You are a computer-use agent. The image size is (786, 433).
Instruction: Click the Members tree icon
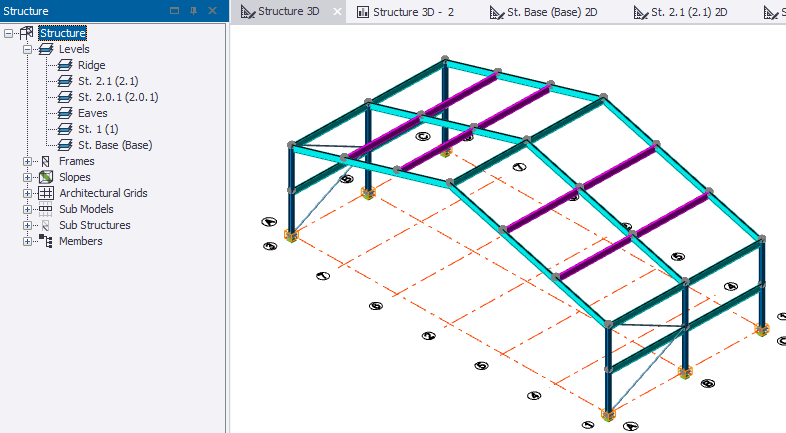click(x=46, y=241)
